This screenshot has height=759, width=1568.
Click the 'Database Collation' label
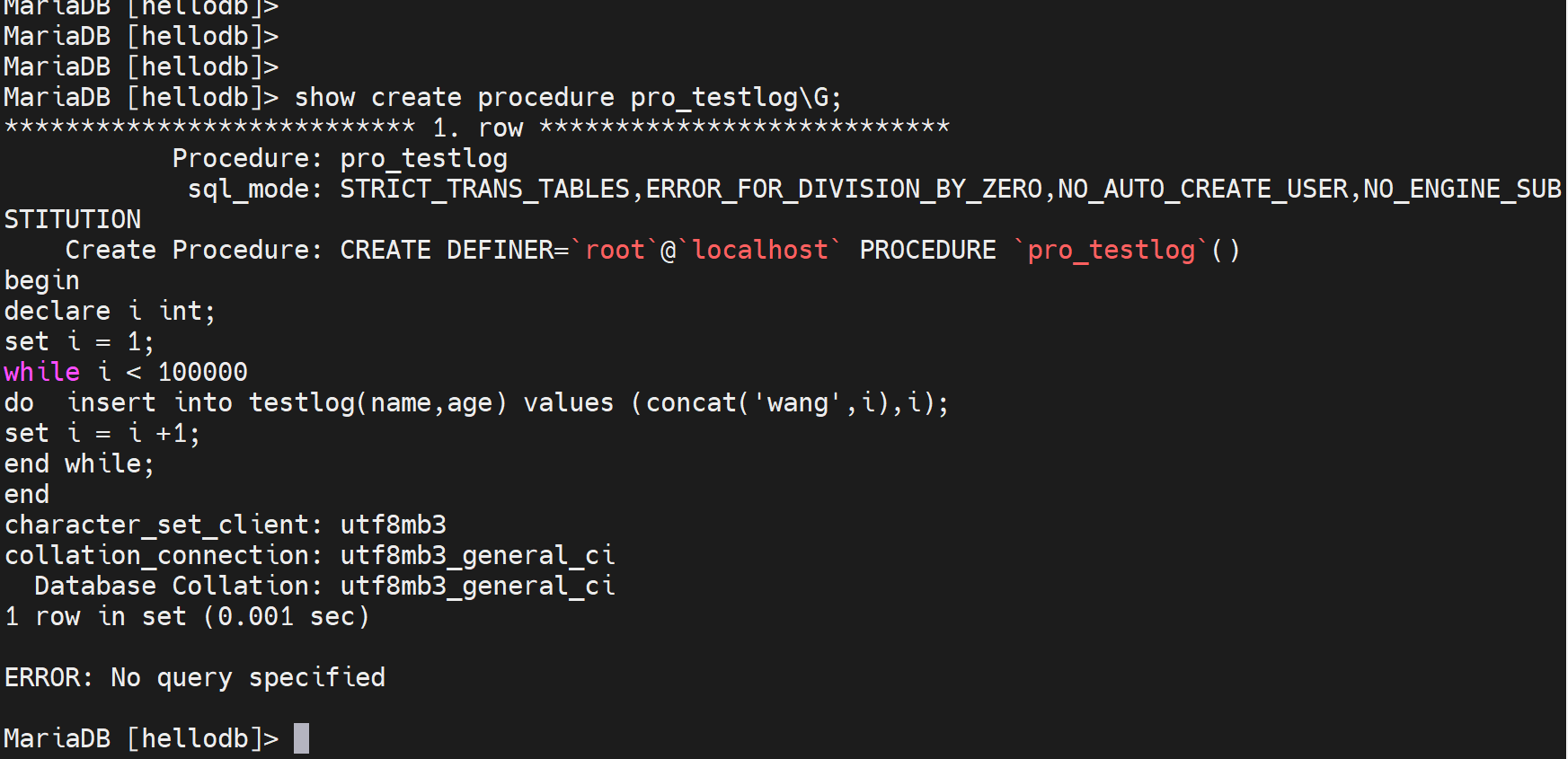(176, 586)
